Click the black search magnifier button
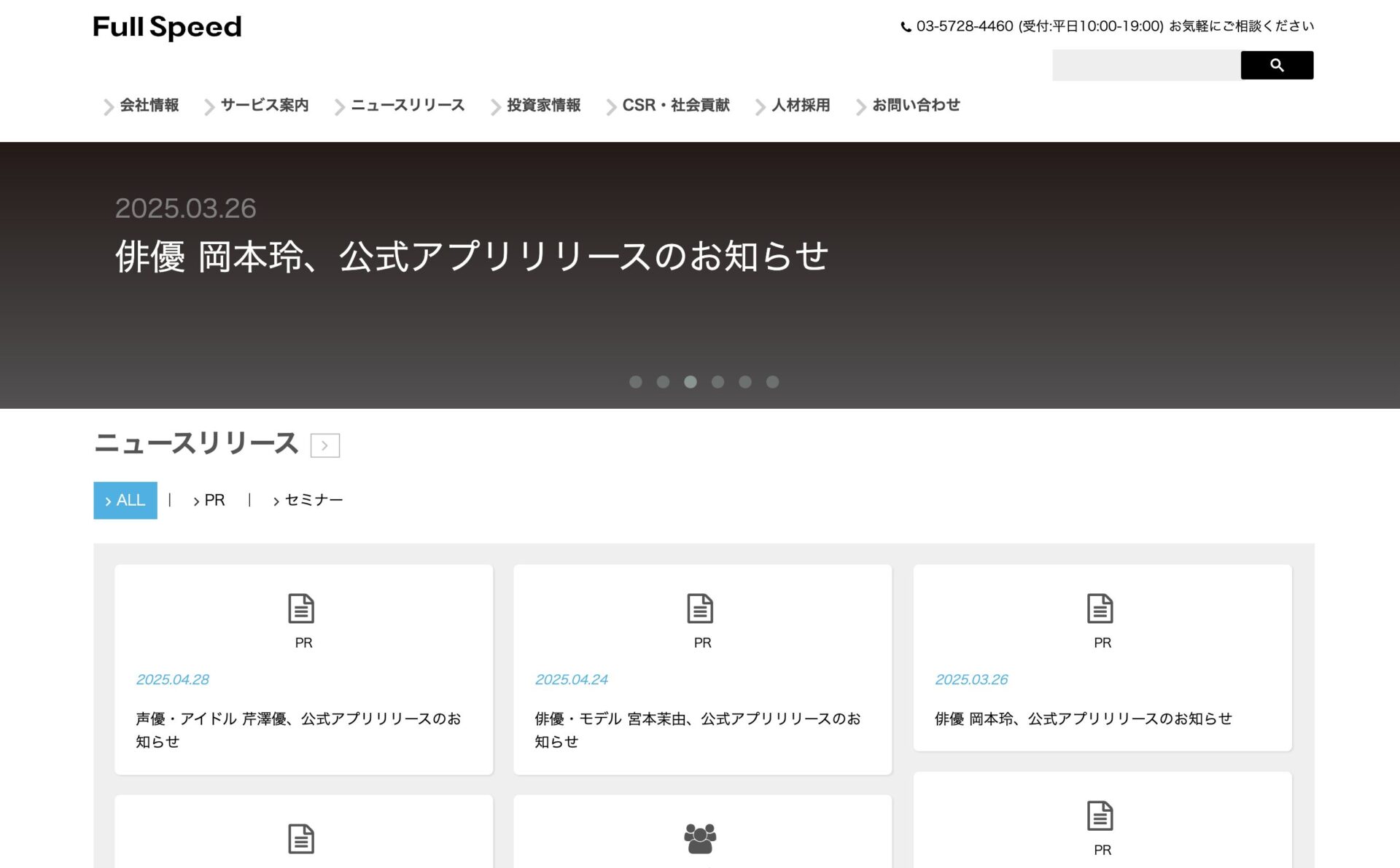 click(x=1277, y=65)
